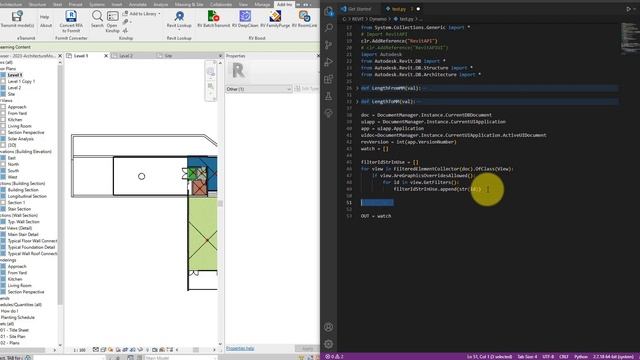This screenshot has height=360, width=640.
Task: Select Main Stair Detail item
Action: [x=23, y=234]
